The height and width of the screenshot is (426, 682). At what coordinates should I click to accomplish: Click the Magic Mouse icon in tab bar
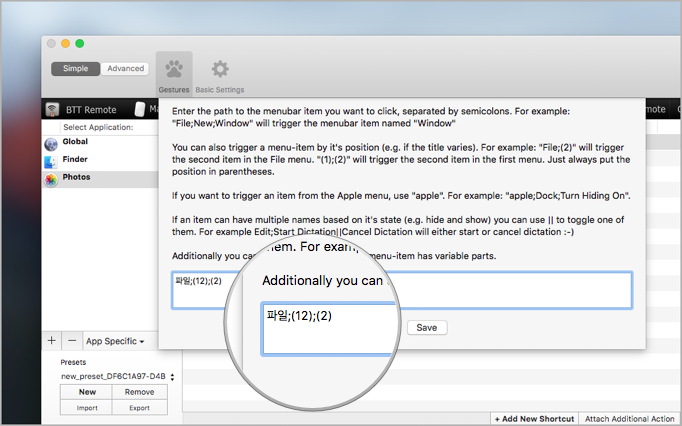[140, 109]
